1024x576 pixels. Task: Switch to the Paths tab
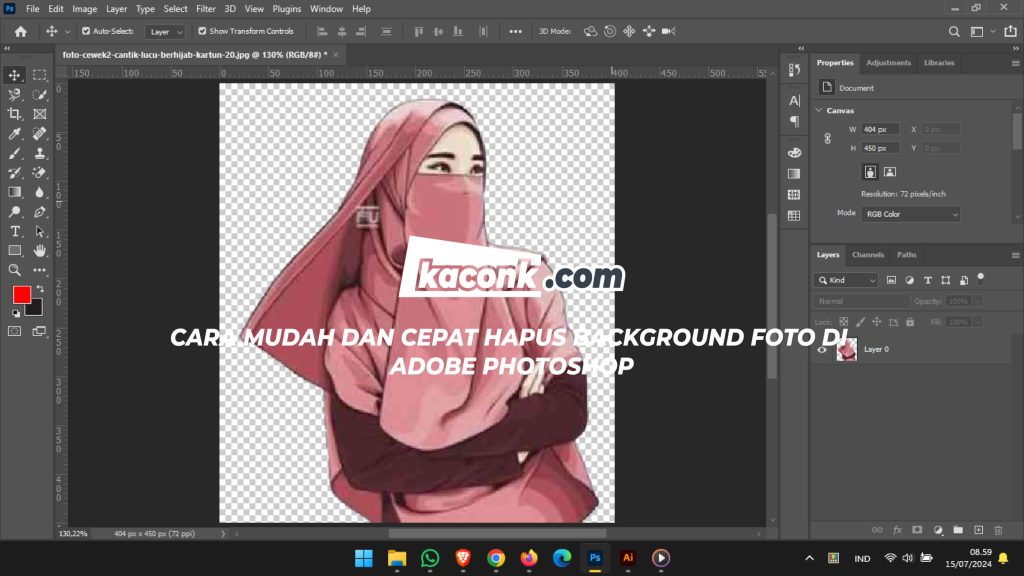tap(906, 255)
